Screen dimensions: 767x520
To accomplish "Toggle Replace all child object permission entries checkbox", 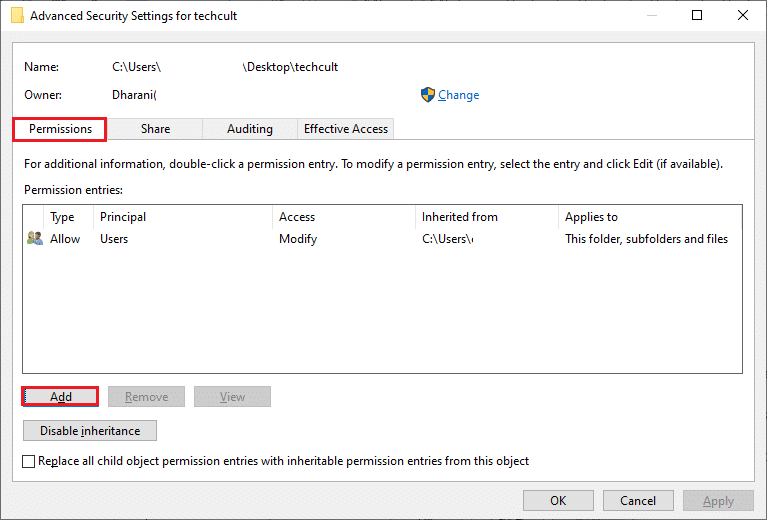I will (28, 461).
